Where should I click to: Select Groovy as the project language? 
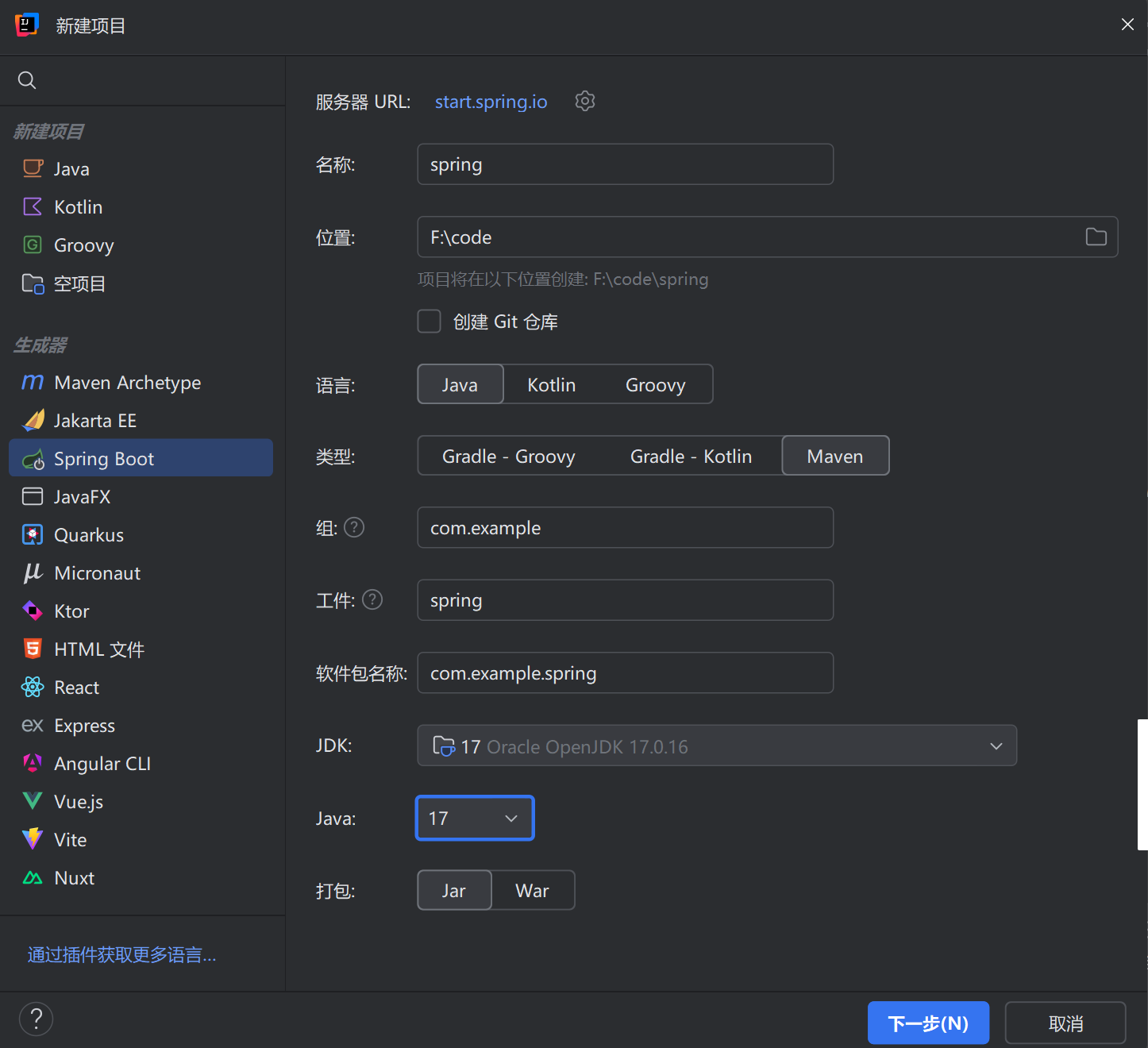pos(656,384)
